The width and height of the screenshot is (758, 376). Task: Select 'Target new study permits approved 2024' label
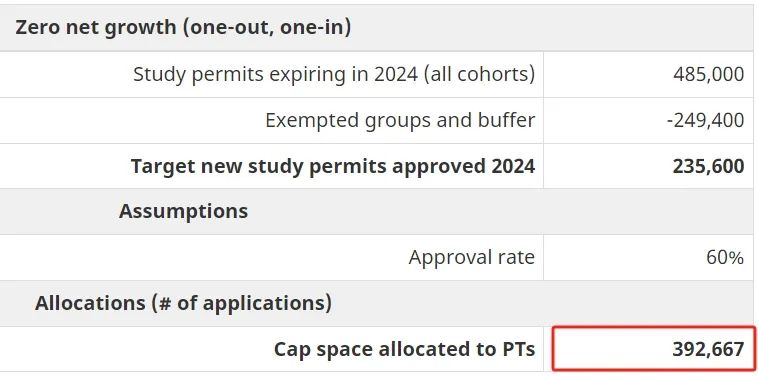pos(333,166)
